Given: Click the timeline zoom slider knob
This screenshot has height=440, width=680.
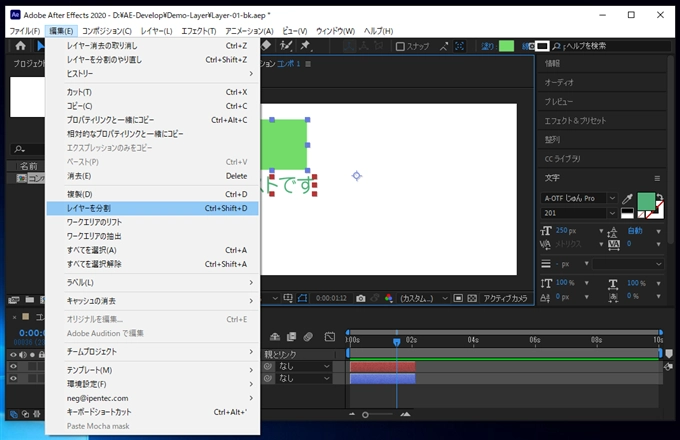Looking at the screenshot, I should [365, 415].
